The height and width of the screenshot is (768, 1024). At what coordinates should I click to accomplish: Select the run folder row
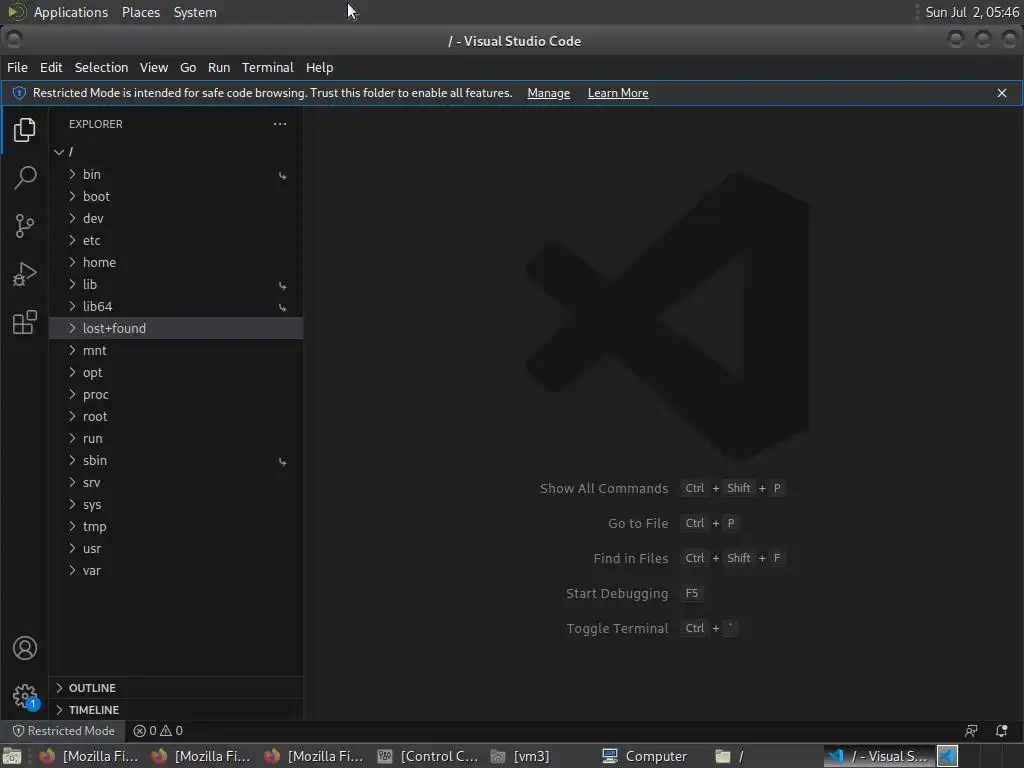176,438
